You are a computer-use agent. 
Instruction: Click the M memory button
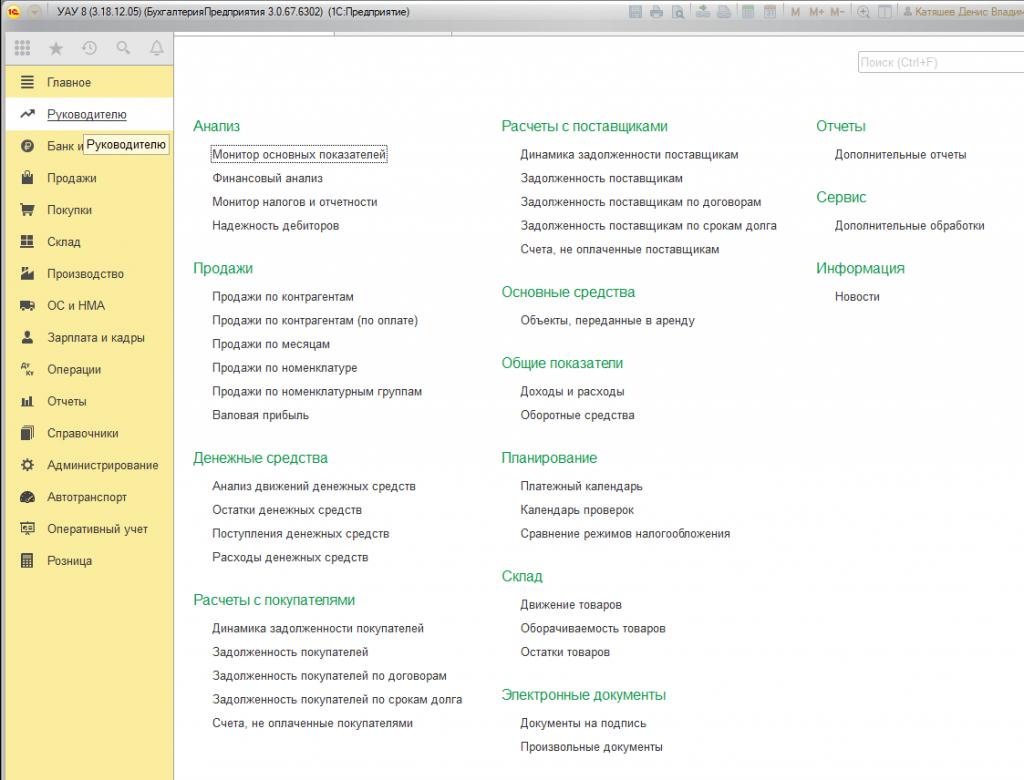795,12
